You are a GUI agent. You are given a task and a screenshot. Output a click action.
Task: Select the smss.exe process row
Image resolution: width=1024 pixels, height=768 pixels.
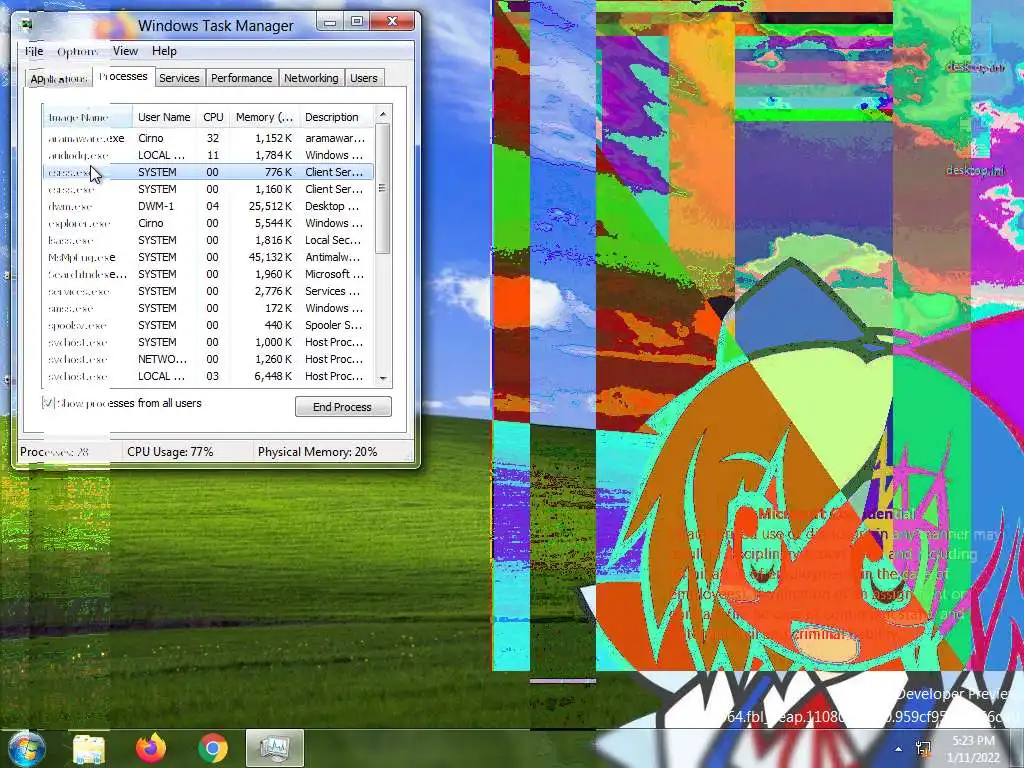coord(209,308)
